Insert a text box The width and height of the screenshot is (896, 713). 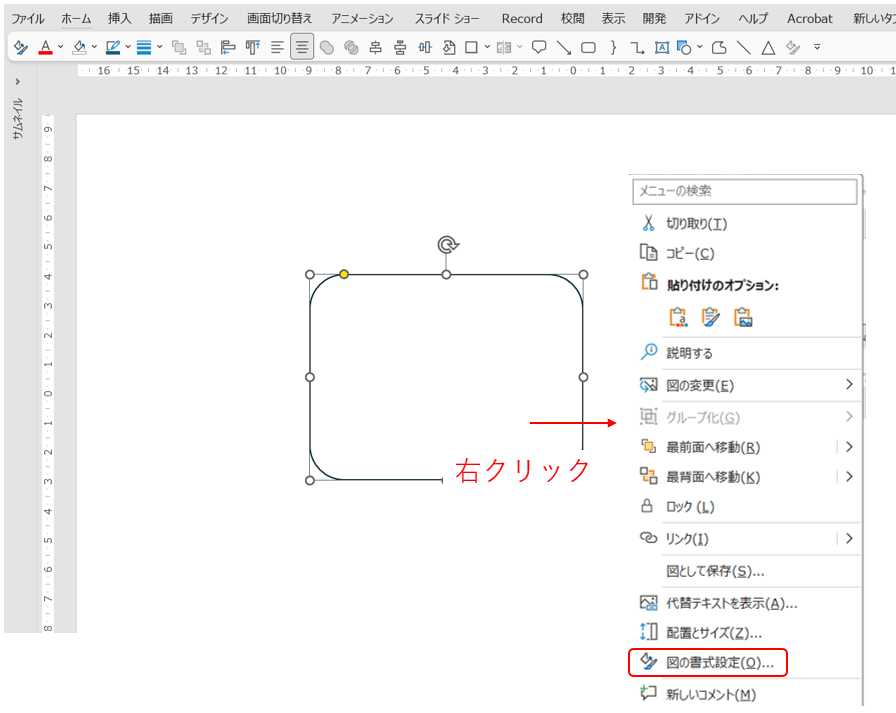662,47
